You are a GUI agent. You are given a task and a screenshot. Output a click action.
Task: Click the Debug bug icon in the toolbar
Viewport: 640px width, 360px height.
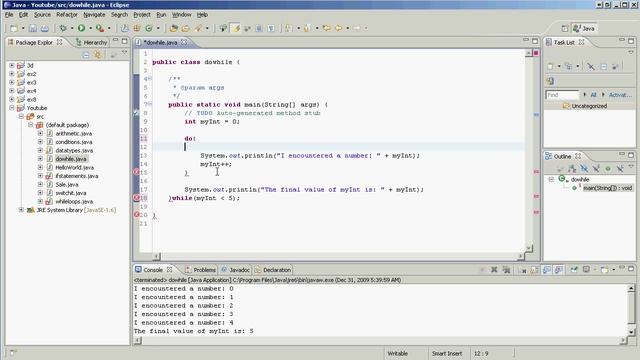(63, 28)
